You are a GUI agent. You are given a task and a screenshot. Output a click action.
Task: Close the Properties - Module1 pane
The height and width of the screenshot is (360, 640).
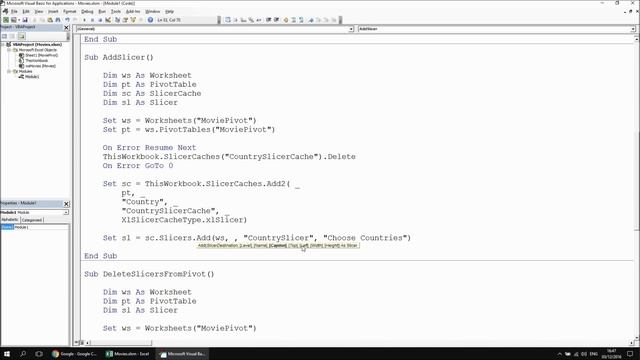pyautogui.click(x=67, y=204)
